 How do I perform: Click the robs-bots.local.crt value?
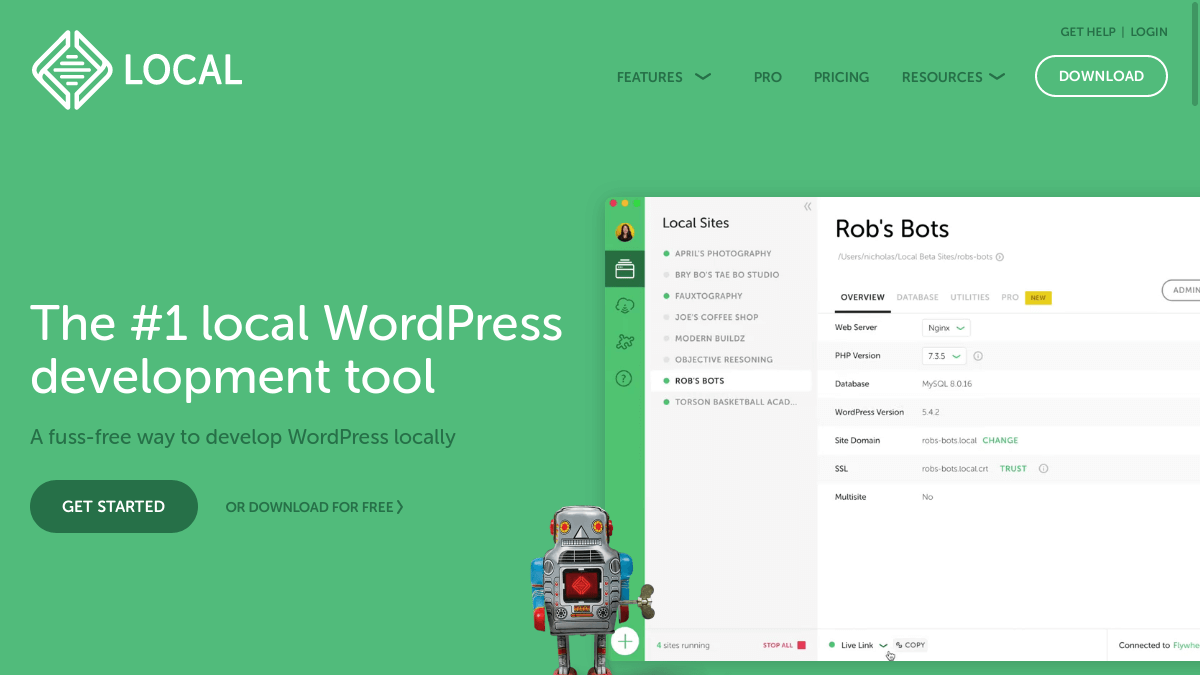click(x=955, y=468)
